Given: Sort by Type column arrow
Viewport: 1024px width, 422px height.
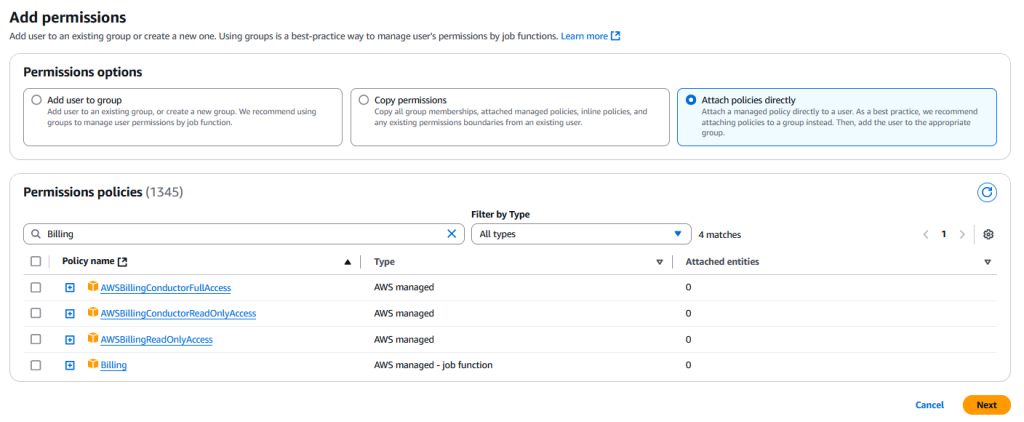Looking at the screenshot, I should 660,262.
